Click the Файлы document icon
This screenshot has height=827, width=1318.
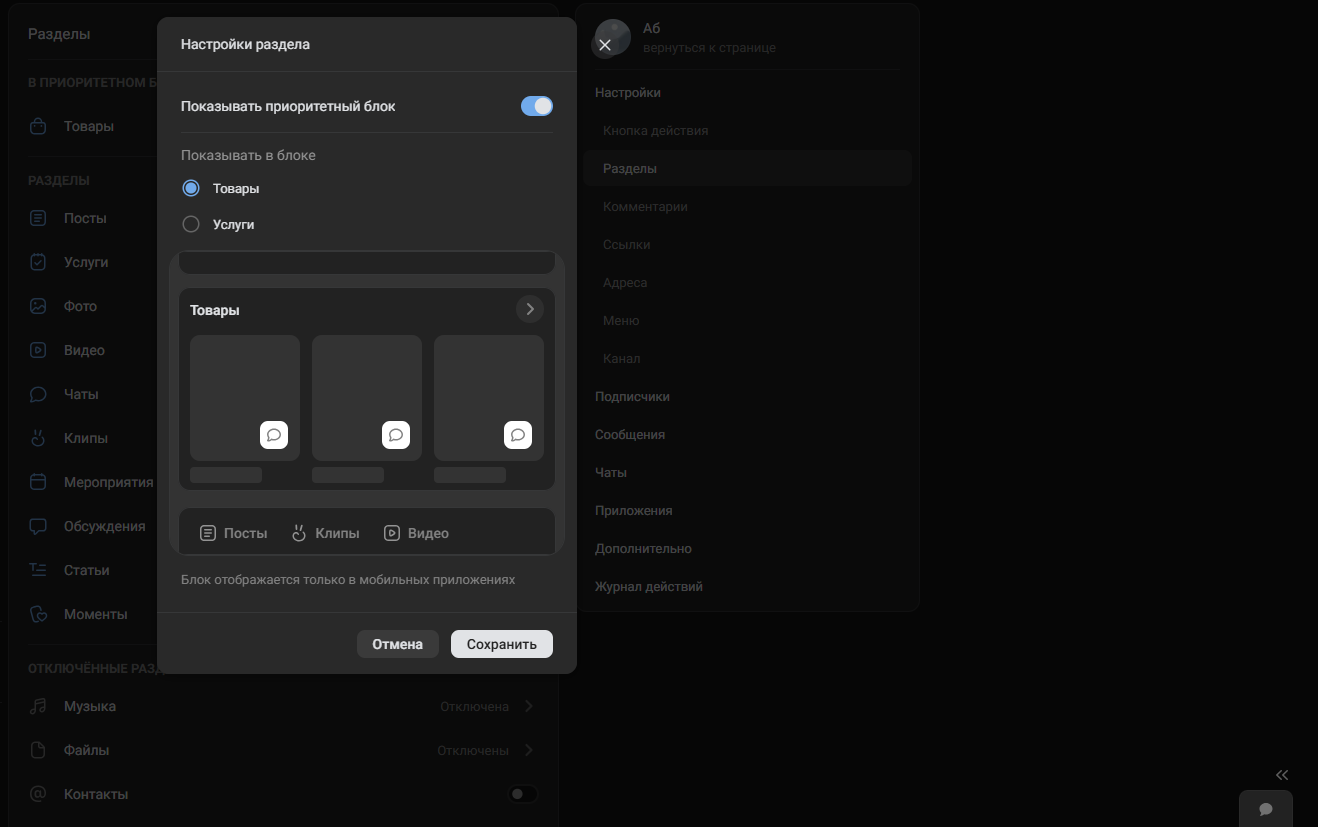(38, 750)
